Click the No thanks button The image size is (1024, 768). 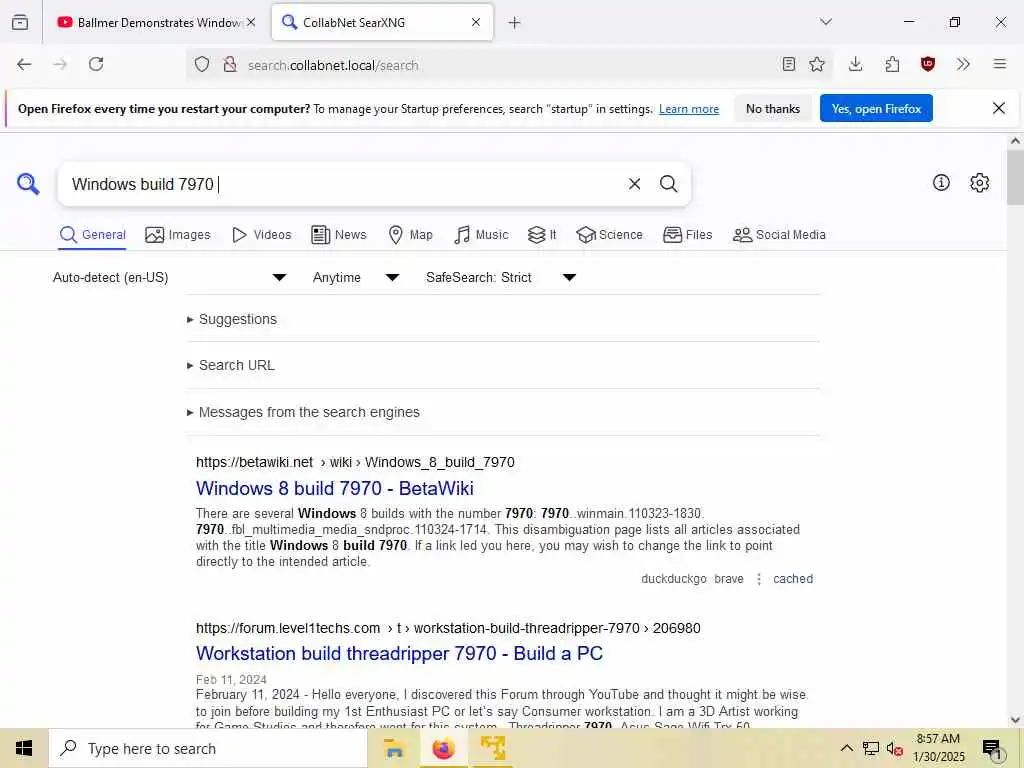(773, 108)
